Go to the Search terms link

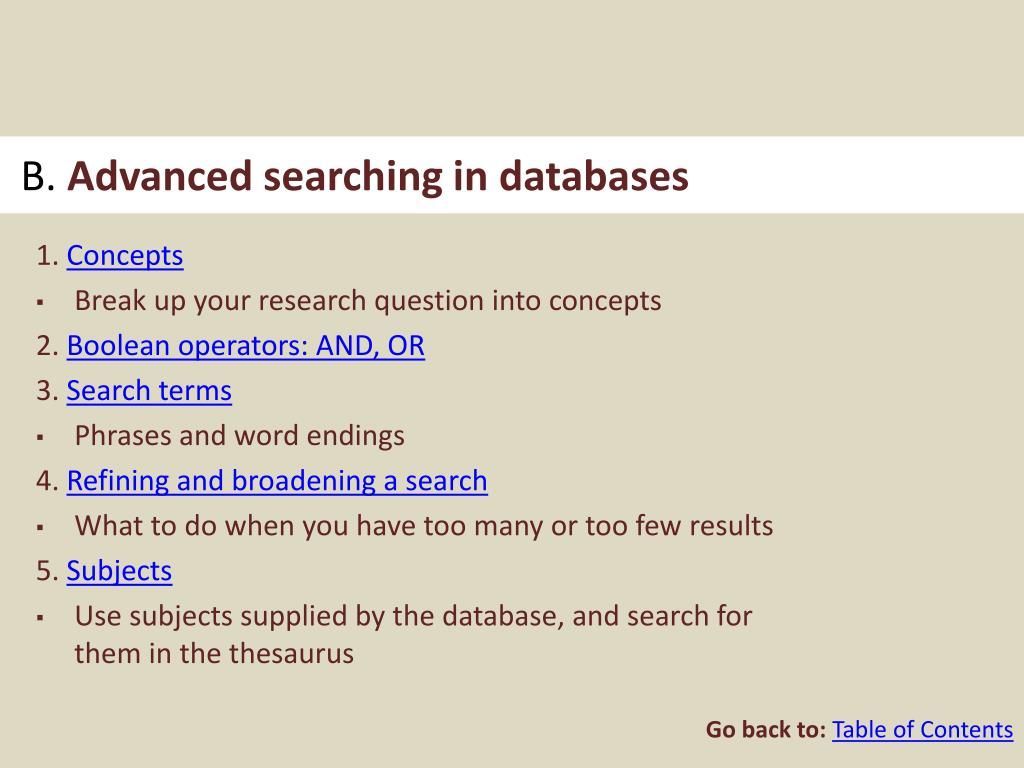tap(149, 391)
